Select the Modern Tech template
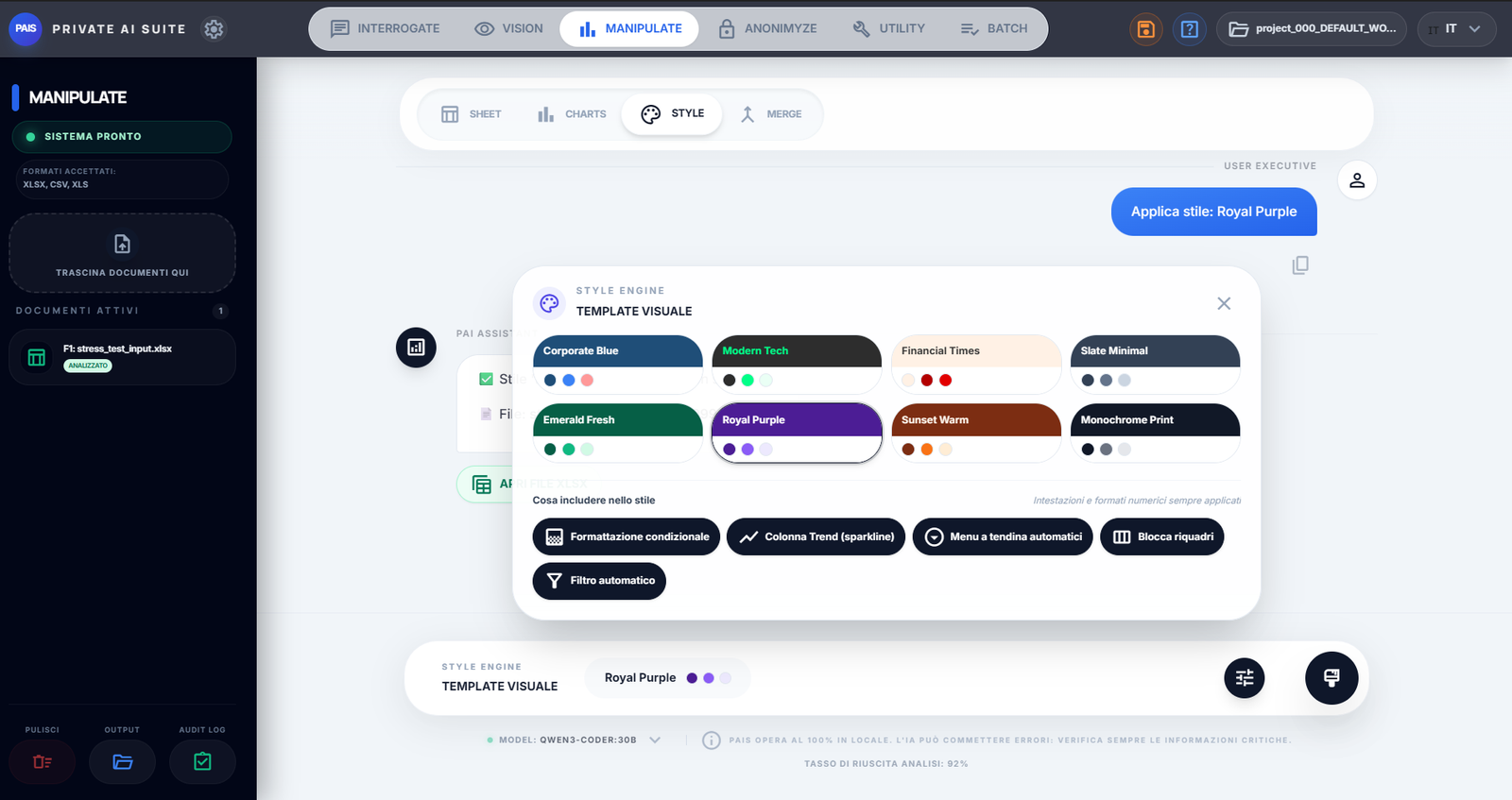The width and height of the screenshot is (1512, 800). (797, 365)
